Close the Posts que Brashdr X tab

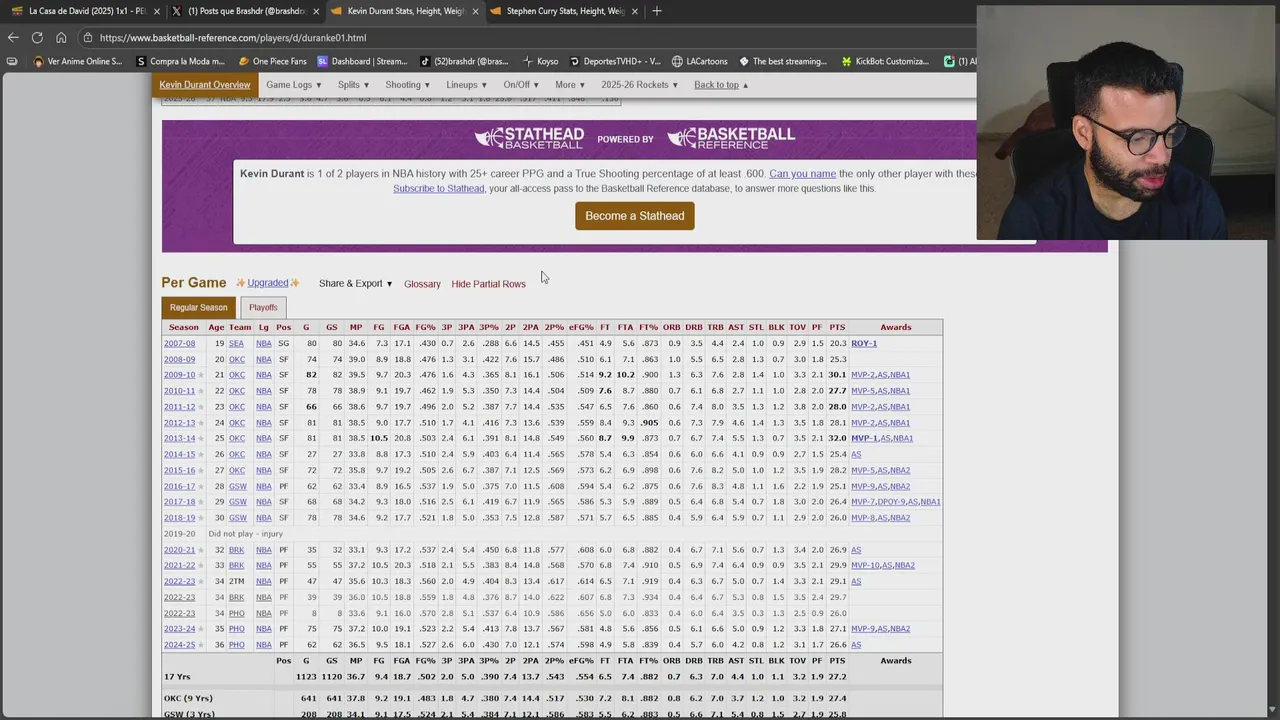coord(316,11)
